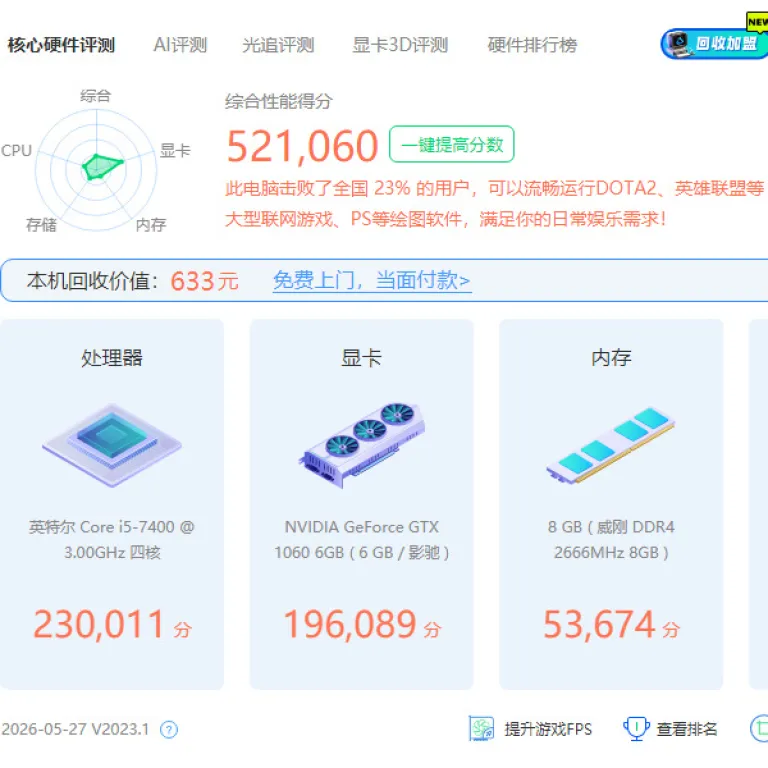This screenshot has width=768, height=768.
Task: Click the 此电脑击败了全国 23% 的用户 description
Action: [x=495, y=203]
